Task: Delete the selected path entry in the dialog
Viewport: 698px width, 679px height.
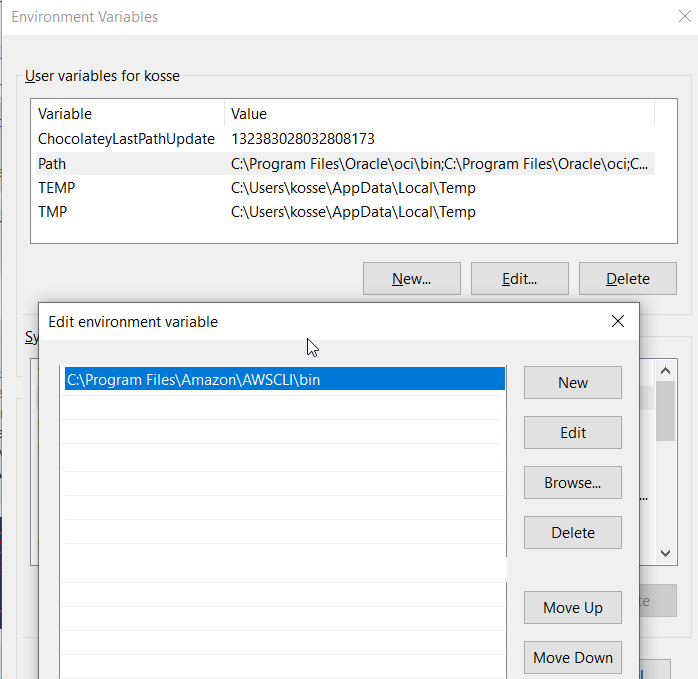Action: coord(572,532)
